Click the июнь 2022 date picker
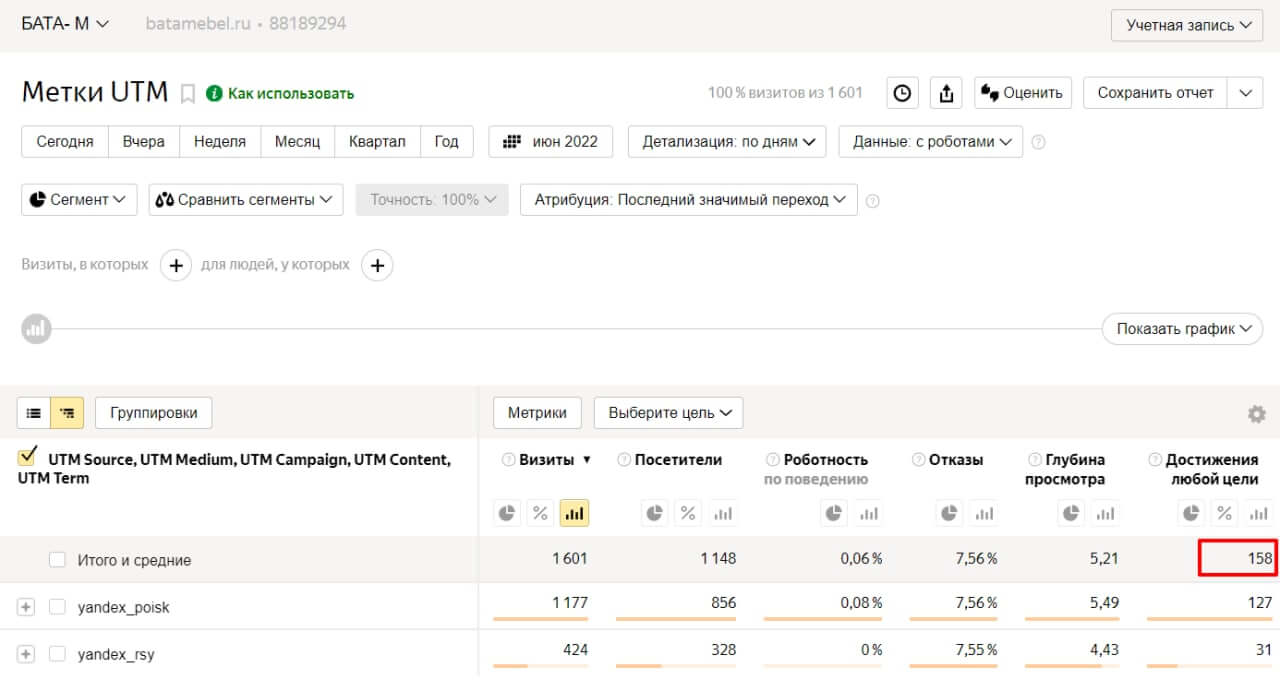The image size is (1280, 691). coord(550,141)
